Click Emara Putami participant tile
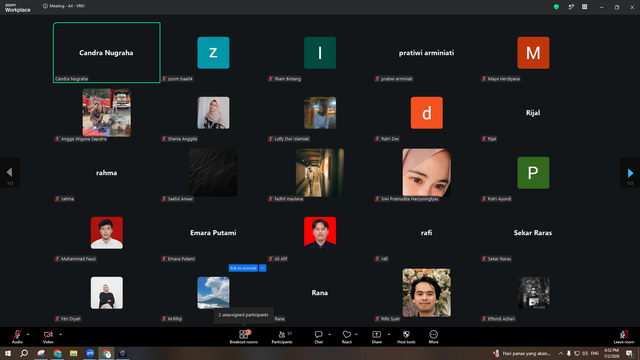Viewport: 640px width, 360px height. [213, 233]
